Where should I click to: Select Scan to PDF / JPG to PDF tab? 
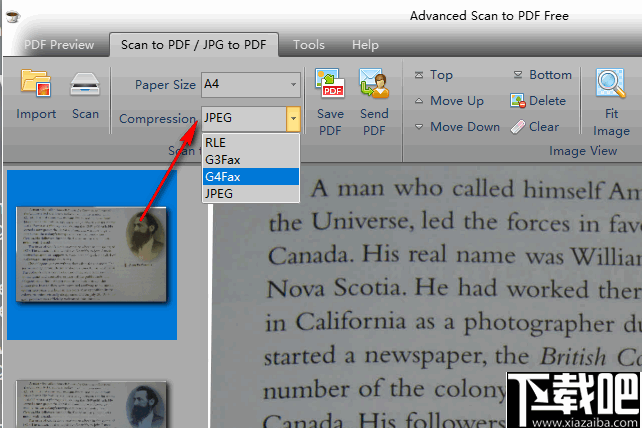pyautogui.click(x=194, y=45)
